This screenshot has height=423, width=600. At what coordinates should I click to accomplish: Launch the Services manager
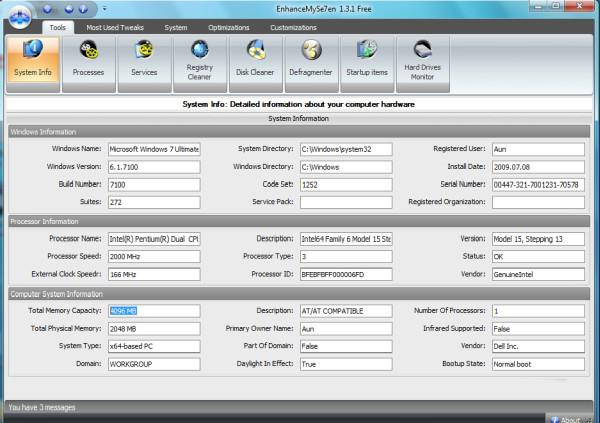pyautogui.click(x=144, y=63)
